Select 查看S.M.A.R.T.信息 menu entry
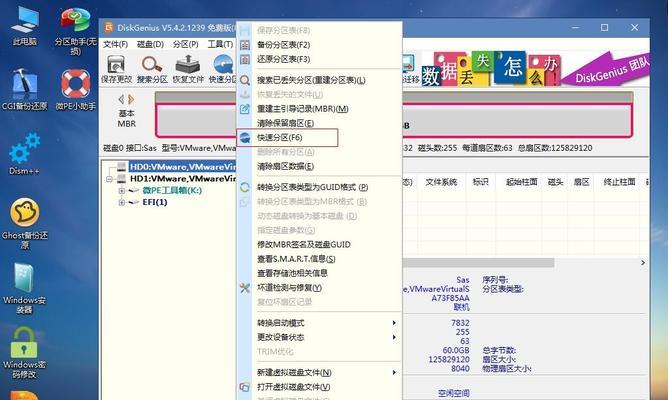This screenshot has width=668, height=400. [319, 259]
